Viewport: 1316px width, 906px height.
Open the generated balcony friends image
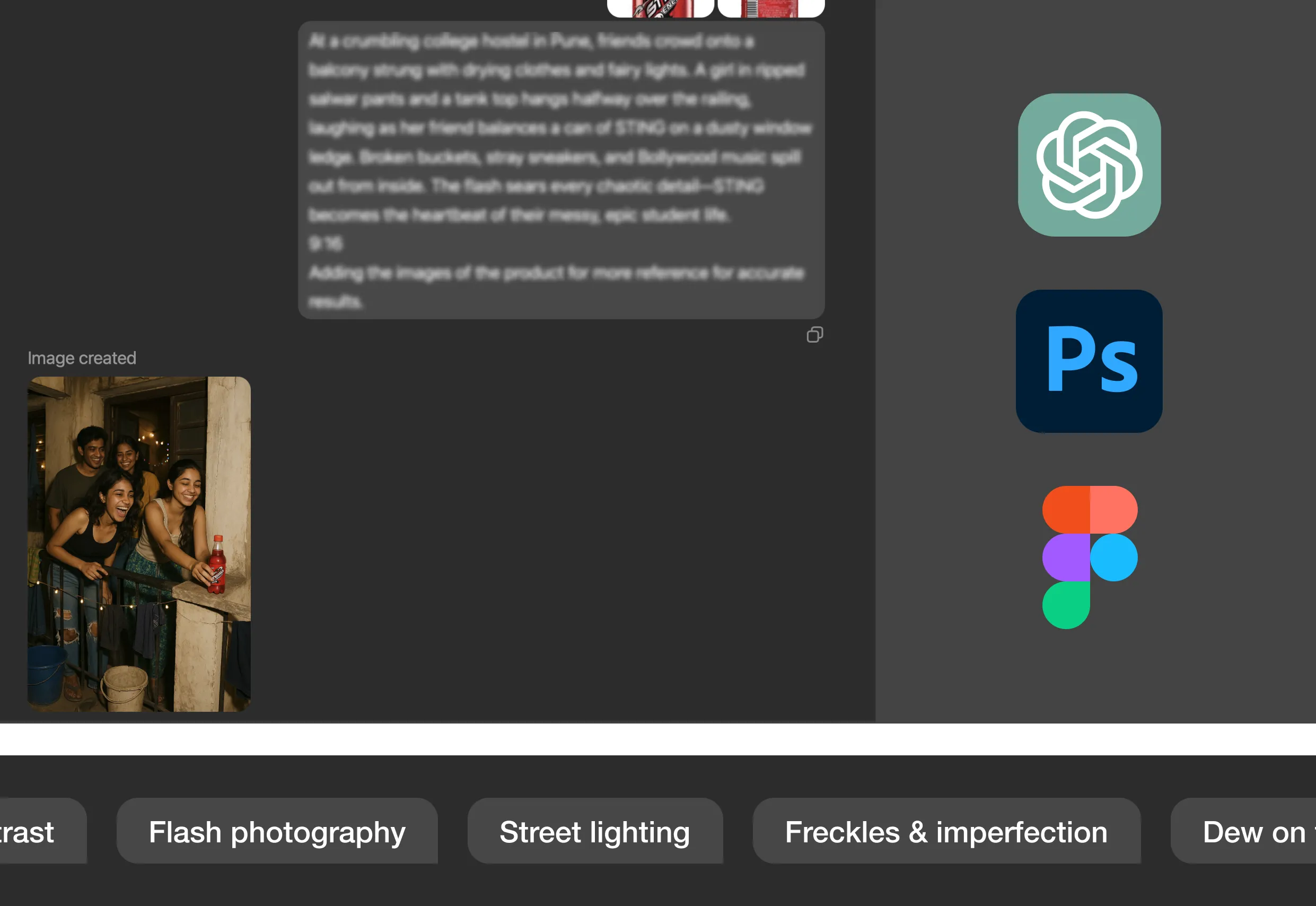(139, 543)
